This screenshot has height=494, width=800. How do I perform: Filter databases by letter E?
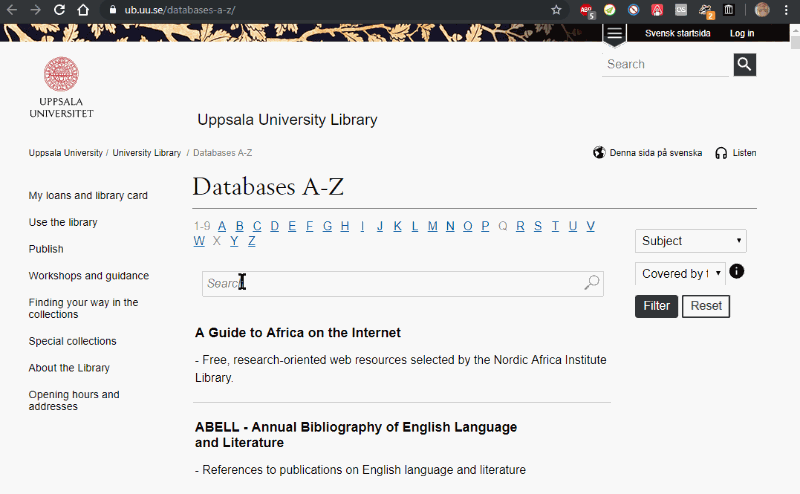coord(292,226)
